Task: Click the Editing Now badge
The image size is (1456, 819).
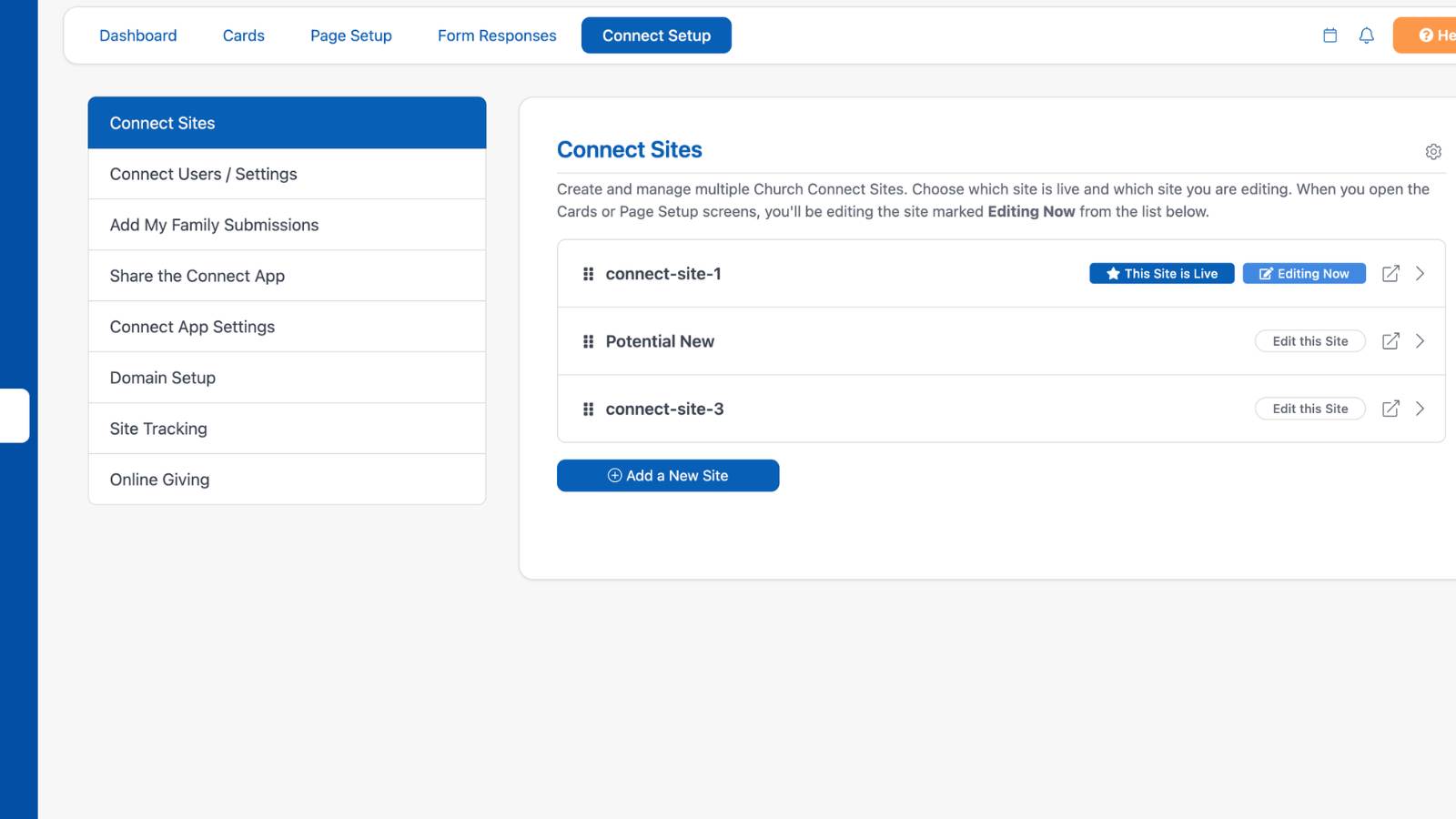Action: click(x=1304, y=274)
